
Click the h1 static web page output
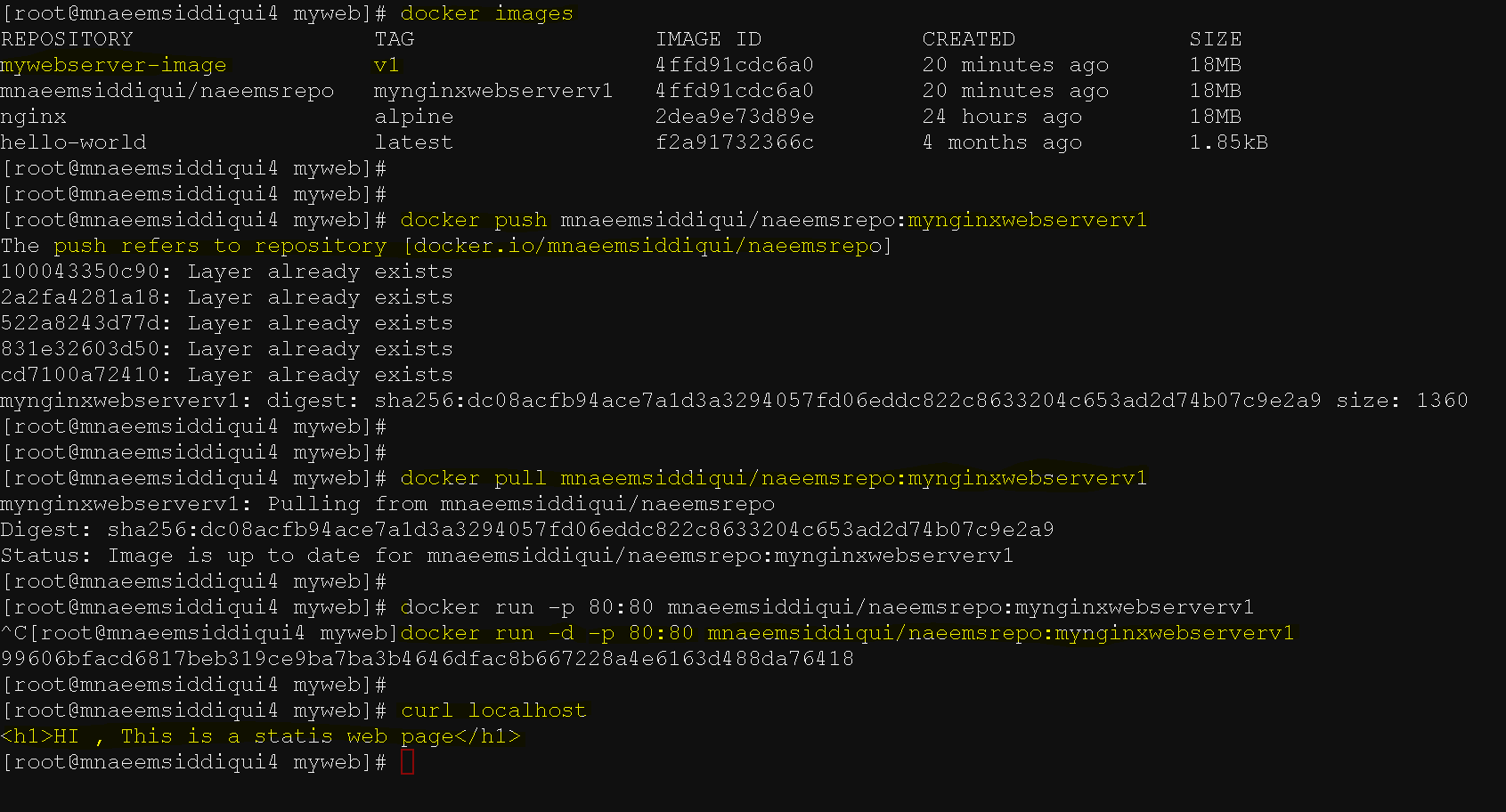click(260, 736)
